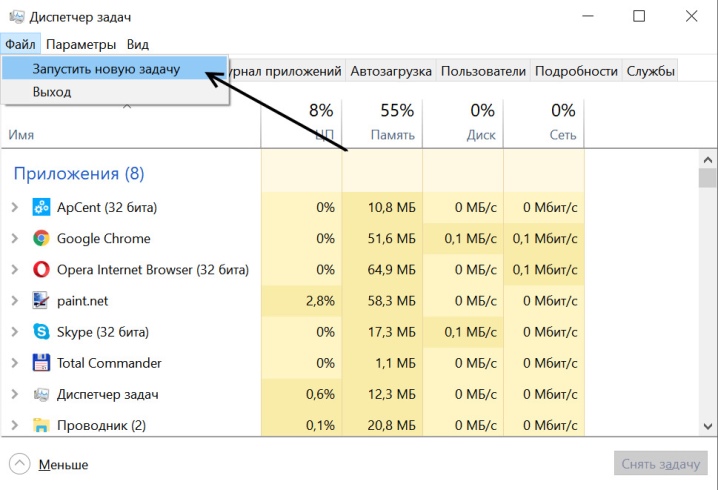Expand the ApCent process group
This screenshot has height=490, width=718.
15,207
